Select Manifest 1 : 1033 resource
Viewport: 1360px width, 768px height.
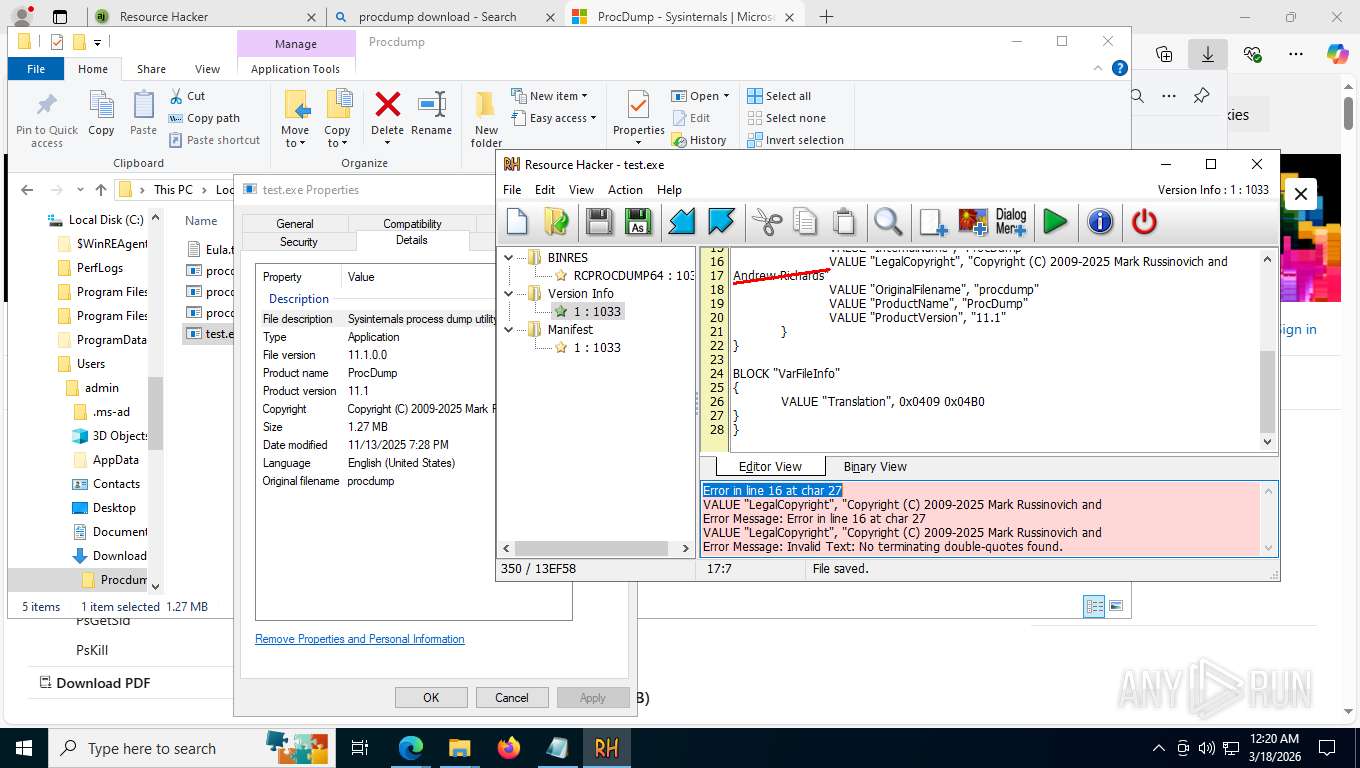point(588,348)
